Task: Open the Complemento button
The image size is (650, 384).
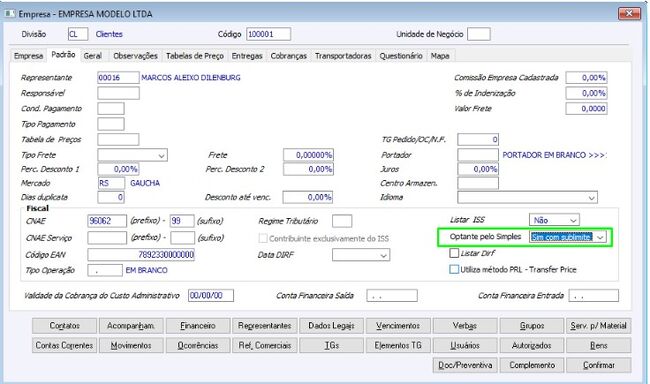Action: pos(532,365)
